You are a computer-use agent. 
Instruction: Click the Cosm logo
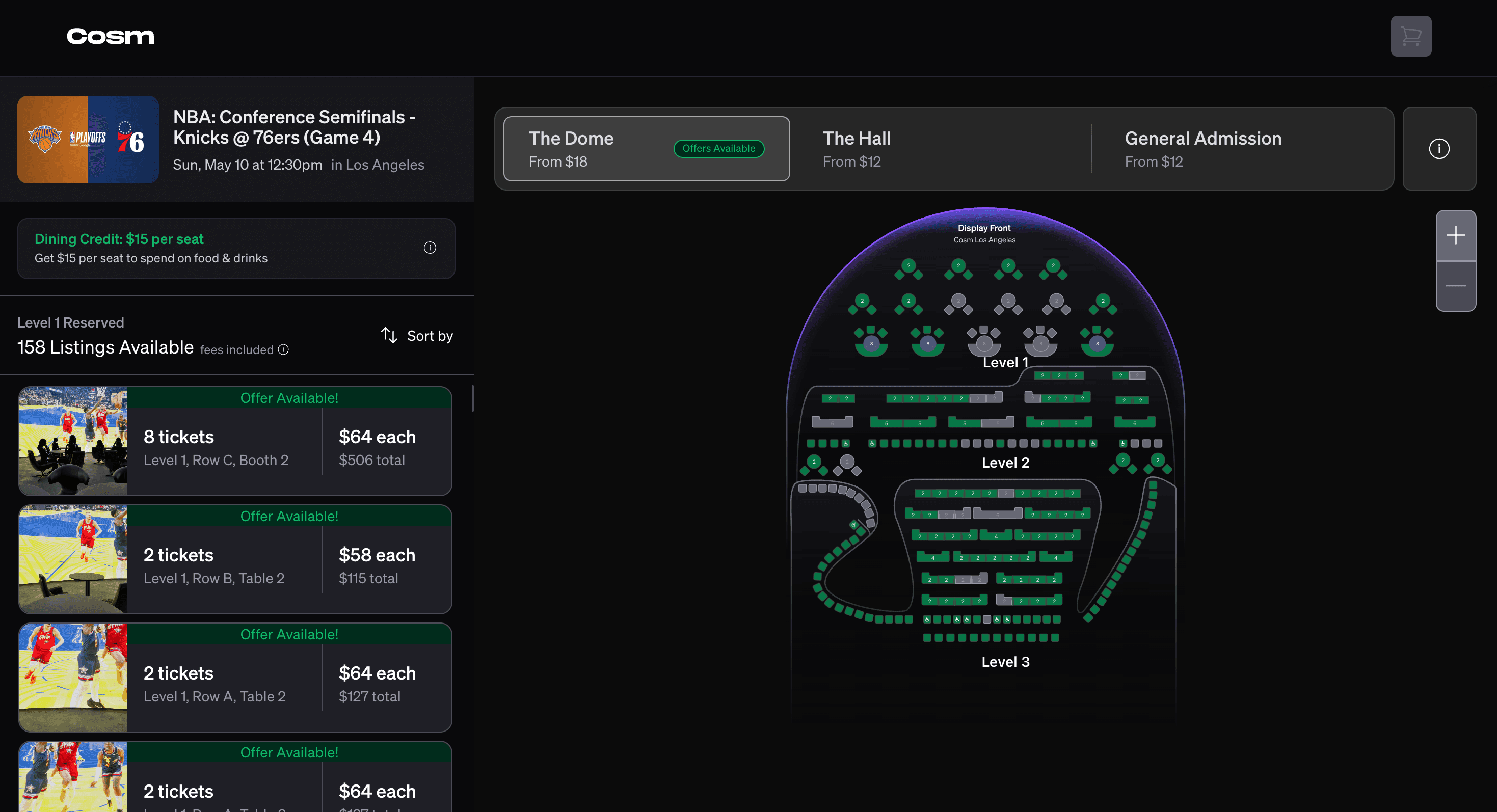point(111,37)
